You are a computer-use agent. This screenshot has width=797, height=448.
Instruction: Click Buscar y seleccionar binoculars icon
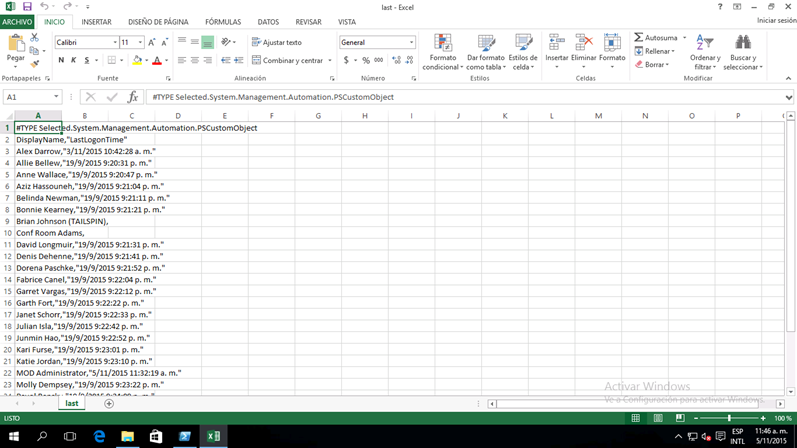tap(743, 43)
